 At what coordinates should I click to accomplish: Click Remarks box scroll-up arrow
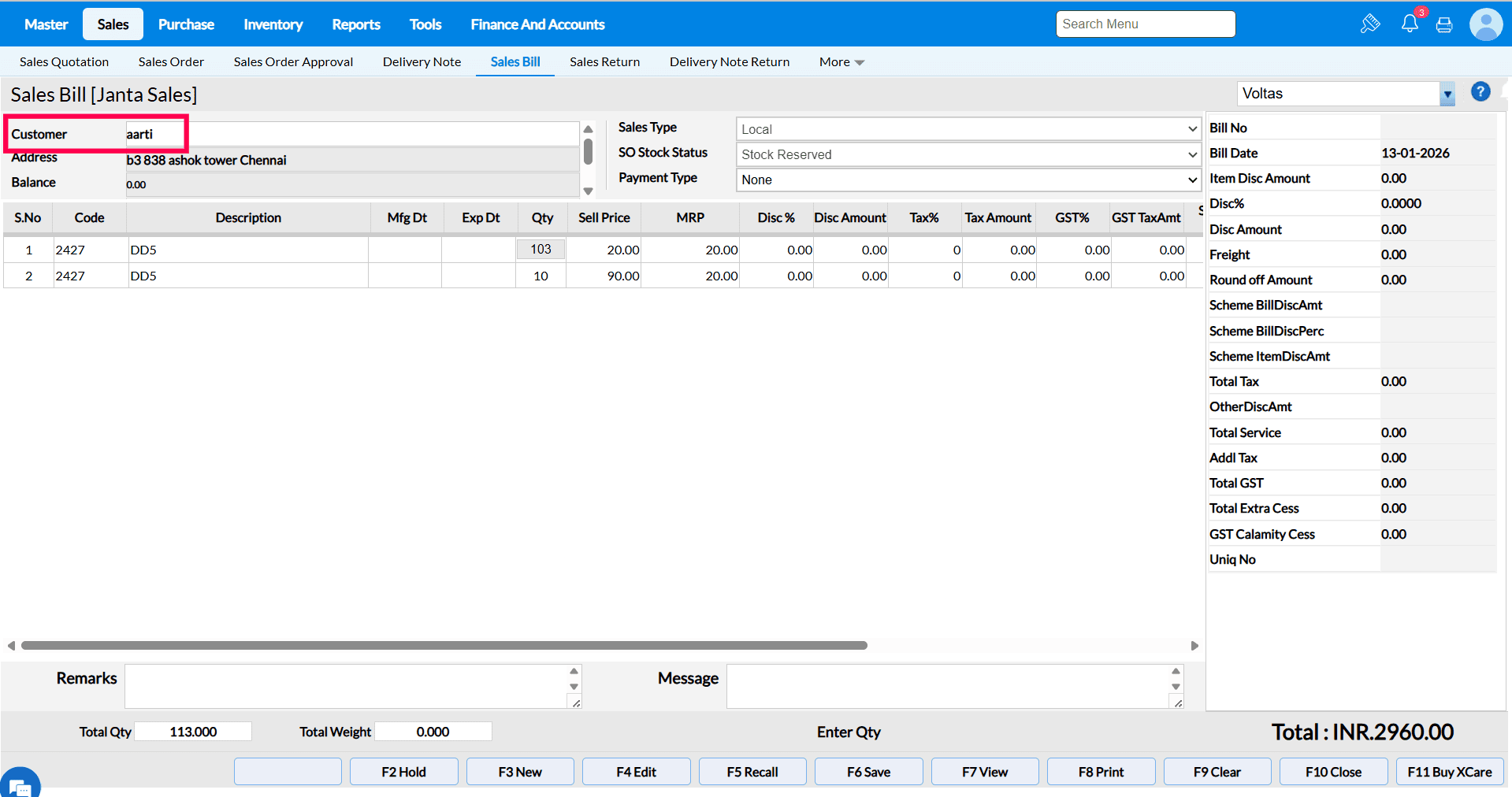coord(574,671)
